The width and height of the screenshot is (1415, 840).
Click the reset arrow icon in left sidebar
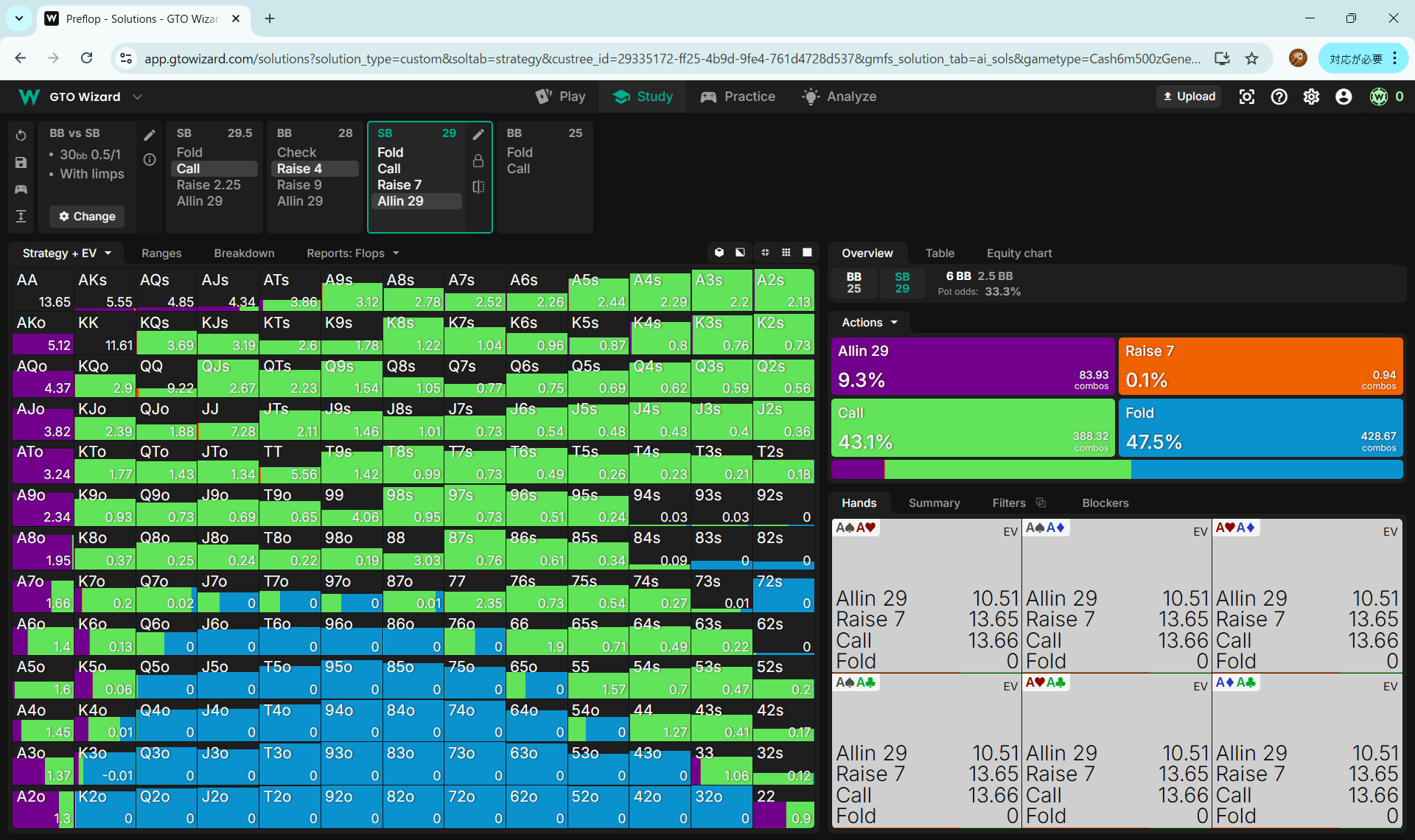point(21,136)
